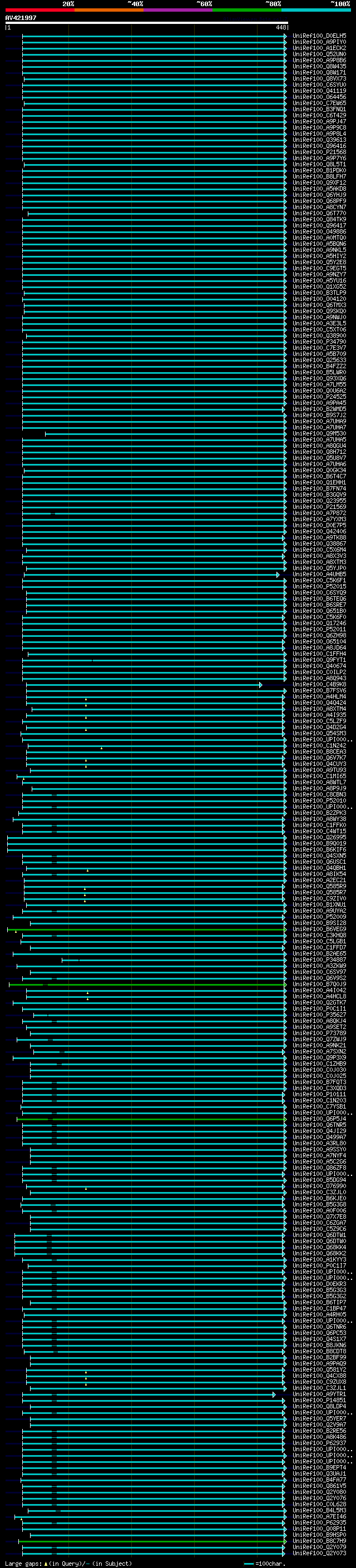Viewport: 356px width, 1568px height.
Task: Select the UniRef100_Q6V7K7 label
Action: (319, 759)
